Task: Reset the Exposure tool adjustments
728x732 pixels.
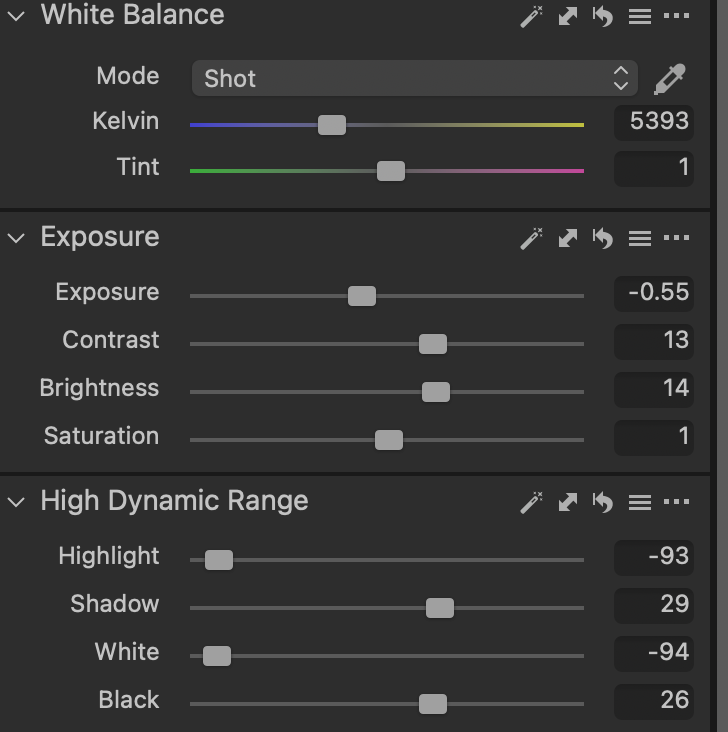Action: [603, 238]
